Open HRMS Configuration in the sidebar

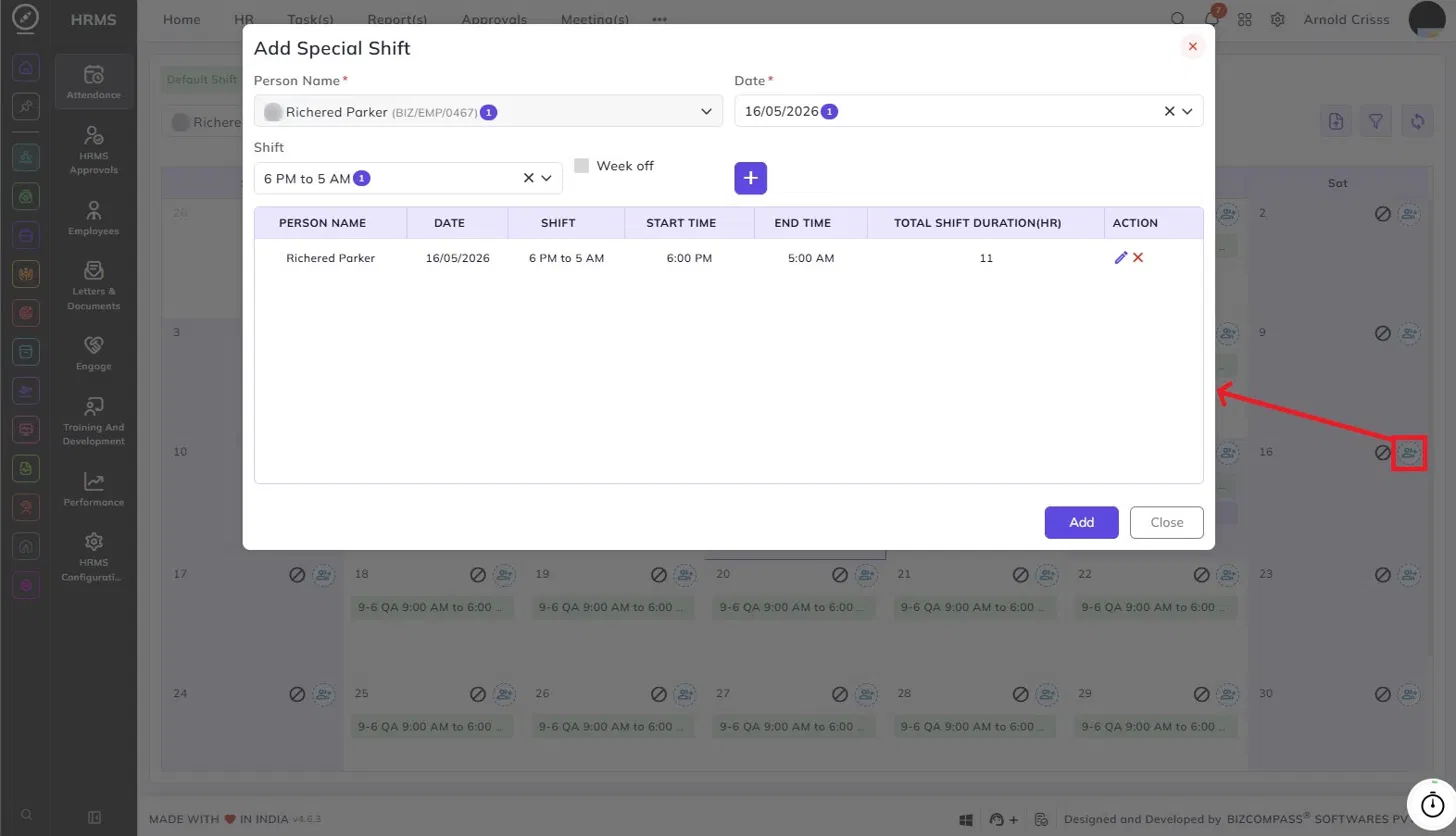(94, 557)
